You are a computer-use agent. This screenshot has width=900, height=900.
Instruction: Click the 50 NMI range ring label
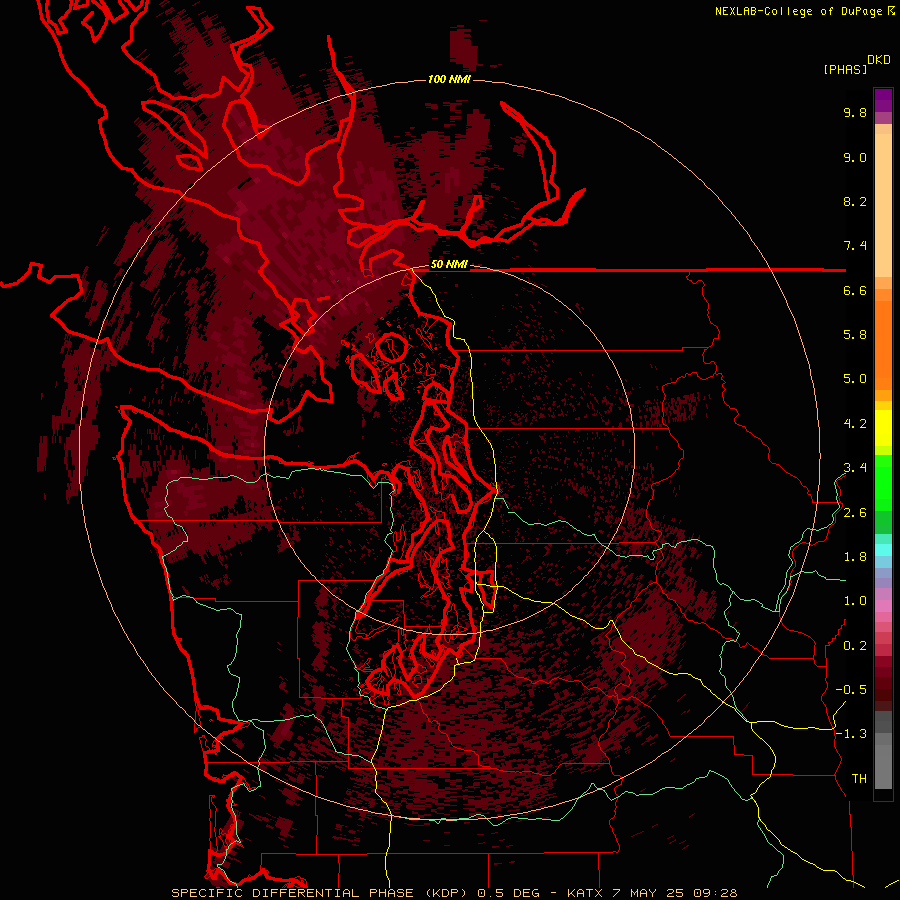click(x=449, y=265)
